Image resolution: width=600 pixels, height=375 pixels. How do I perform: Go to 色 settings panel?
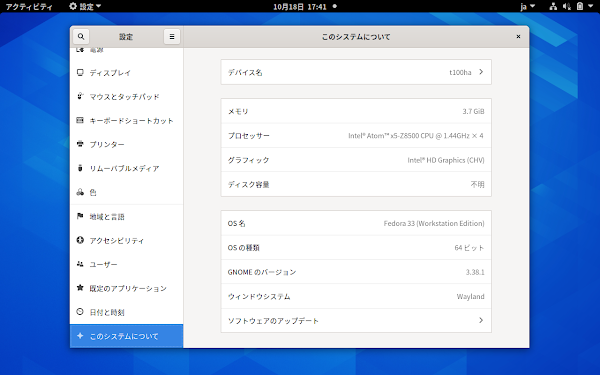[126, 192]
